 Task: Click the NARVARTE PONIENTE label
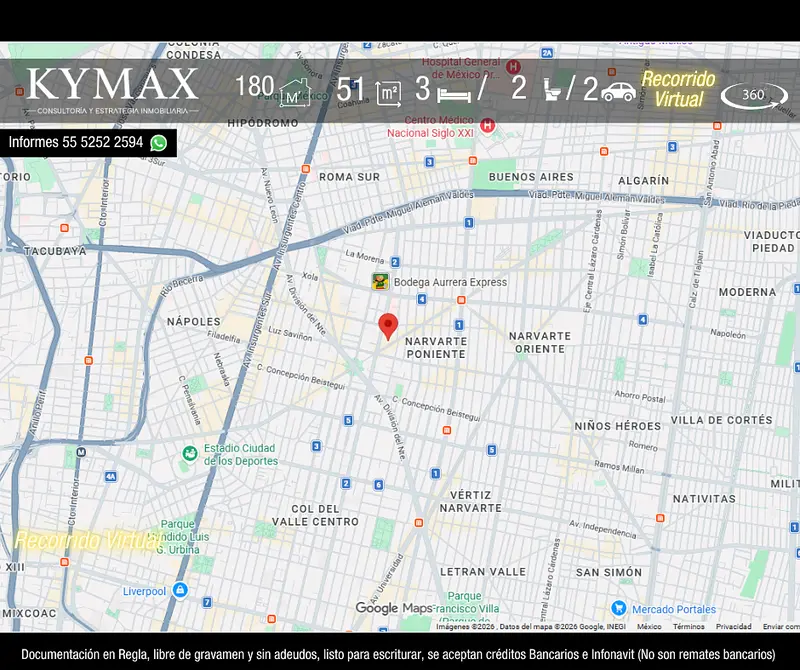tap(436, 348)
